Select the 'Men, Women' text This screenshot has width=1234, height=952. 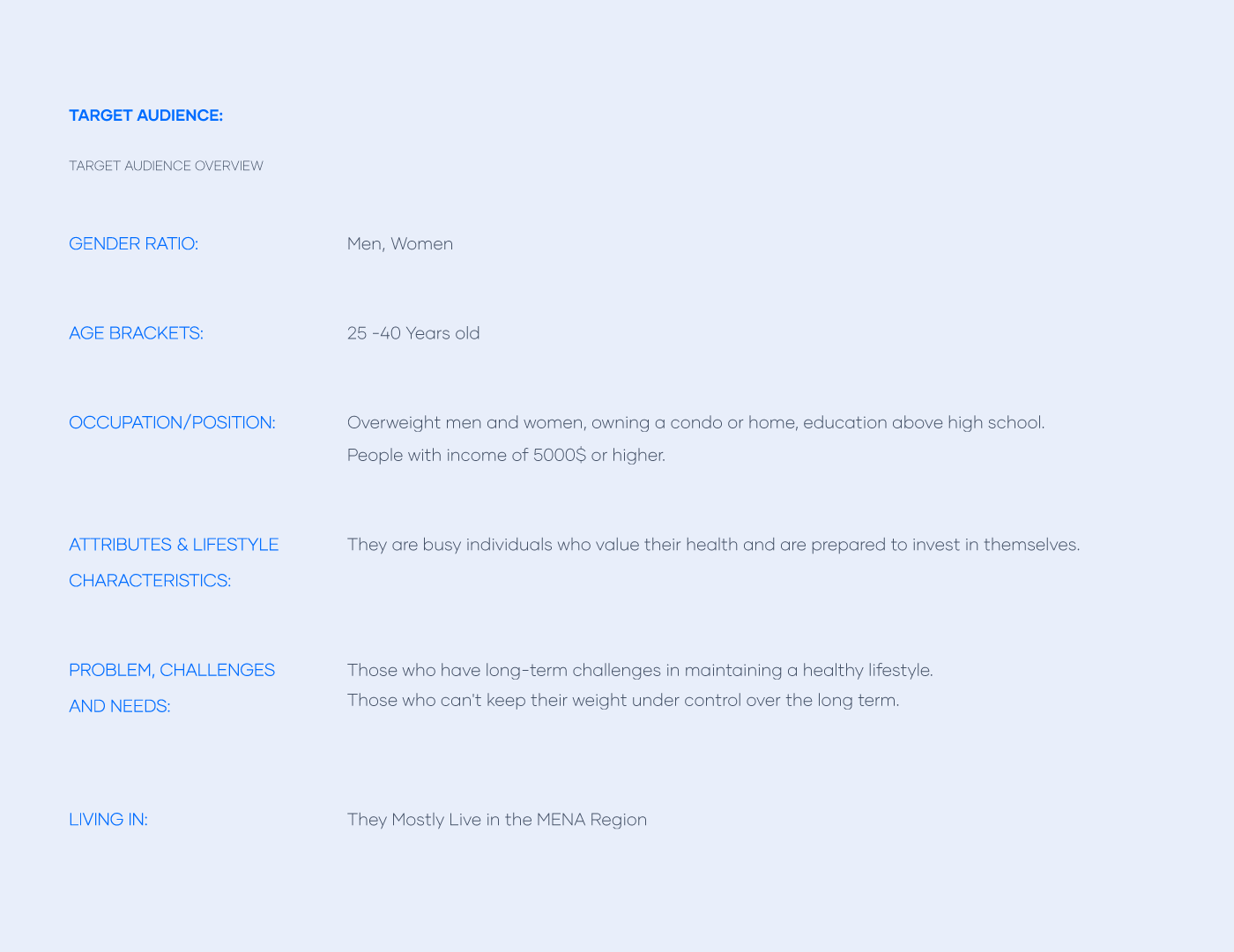pos(400,244)
